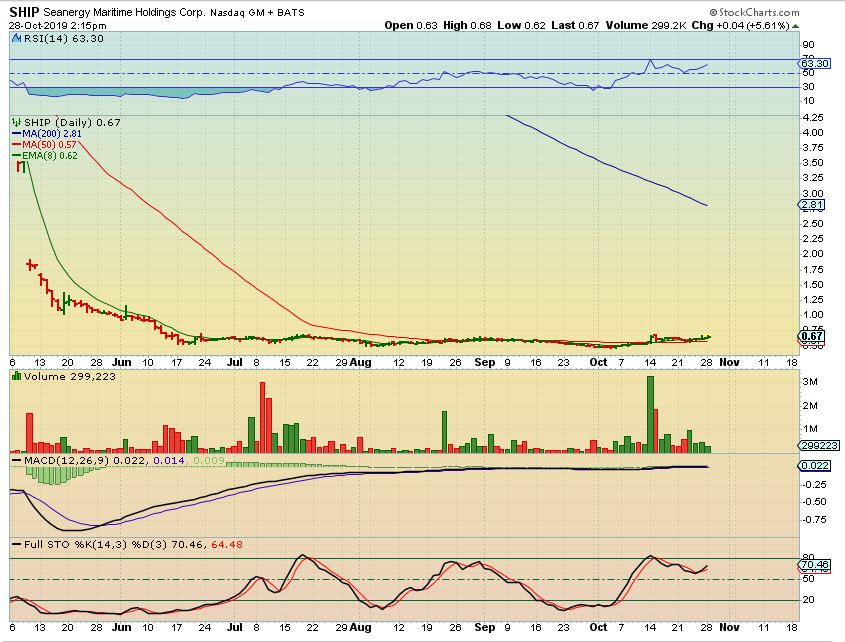Click the MA(50) 0.57 legend entry
Viewport: 845px width, 642px height.
(45, 144)
